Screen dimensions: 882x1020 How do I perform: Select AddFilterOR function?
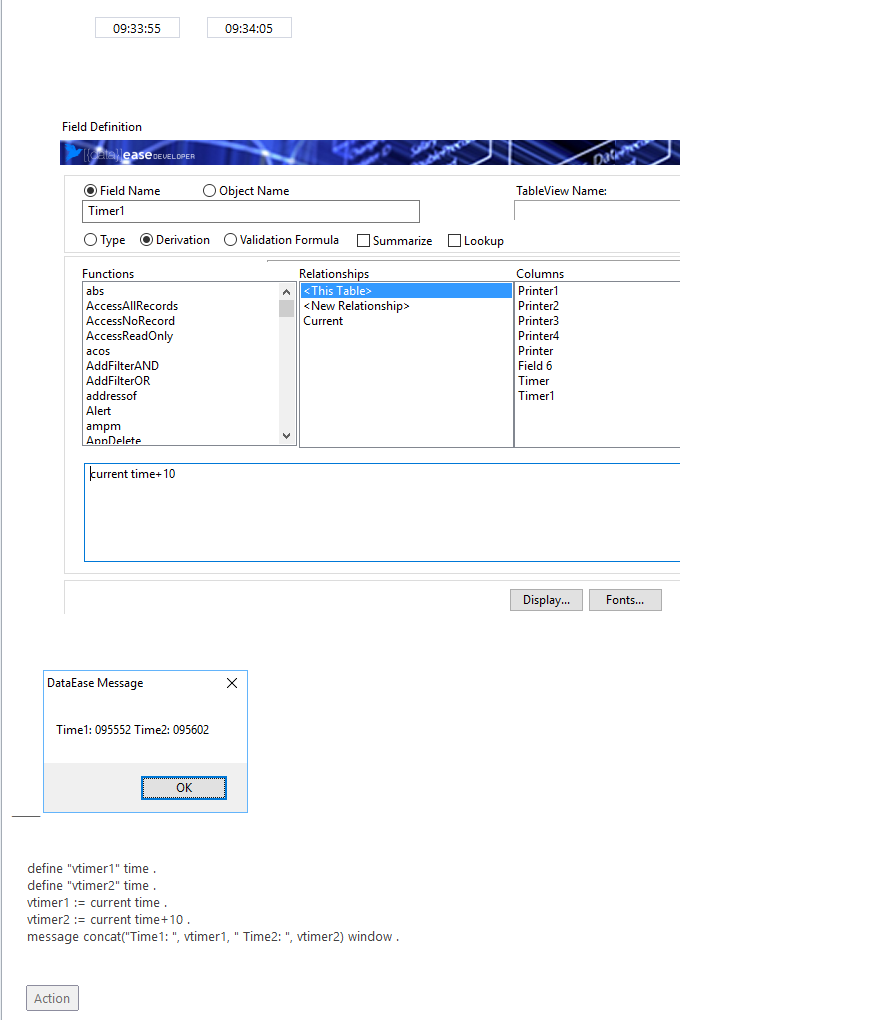(118, 381)
